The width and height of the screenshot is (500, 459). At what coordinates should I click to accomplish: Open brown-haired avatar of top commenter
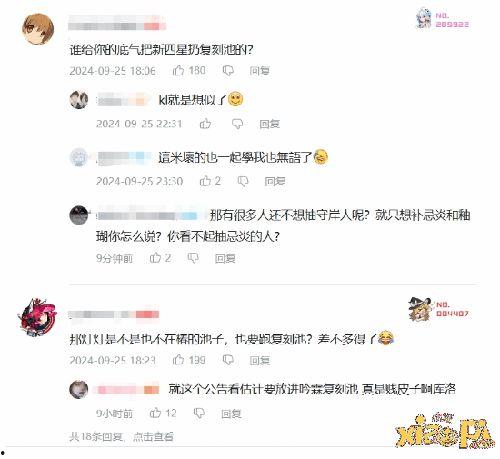38,29
